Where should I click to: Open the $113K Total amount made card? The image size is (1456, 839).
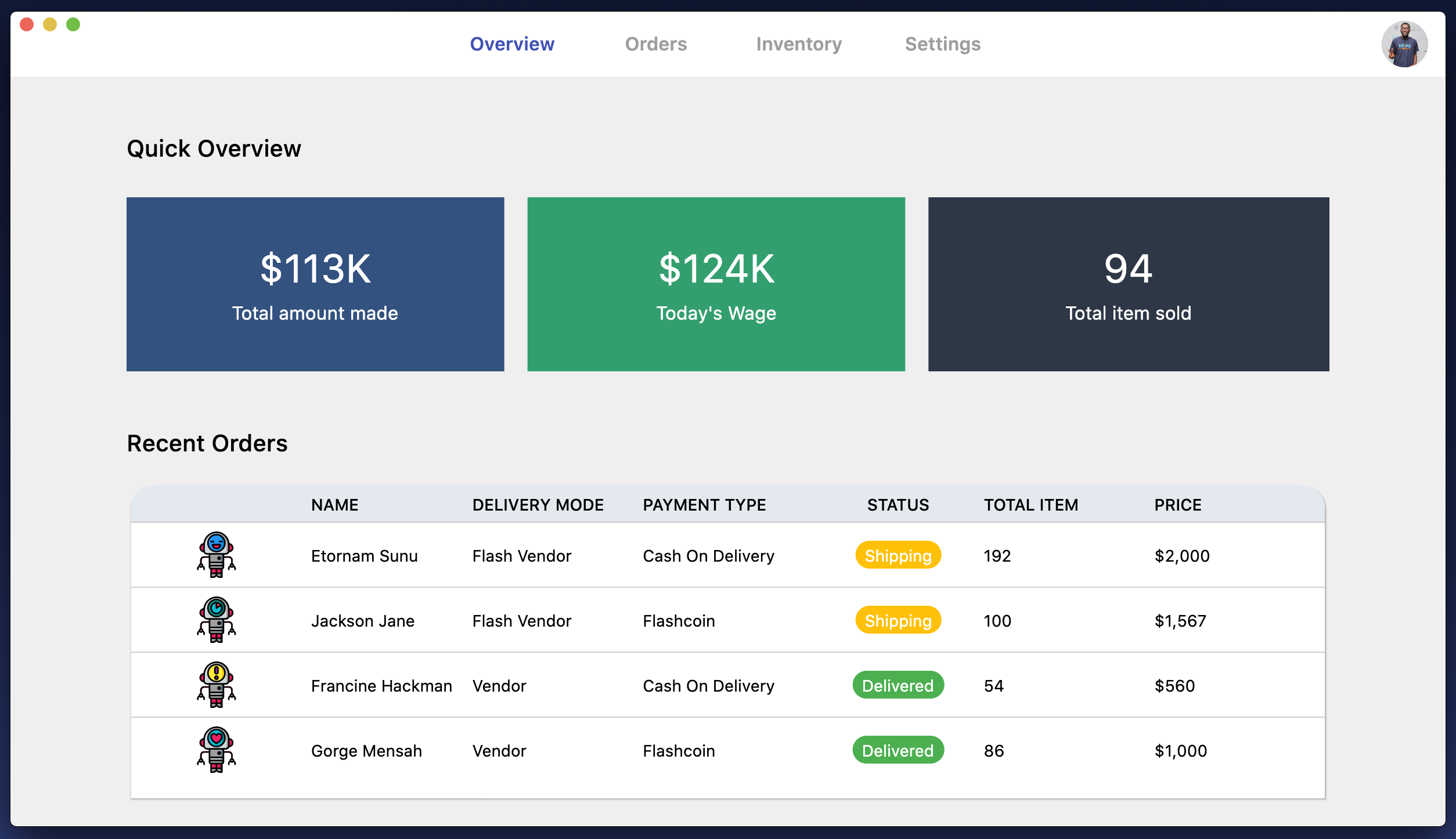click(315, 284)
